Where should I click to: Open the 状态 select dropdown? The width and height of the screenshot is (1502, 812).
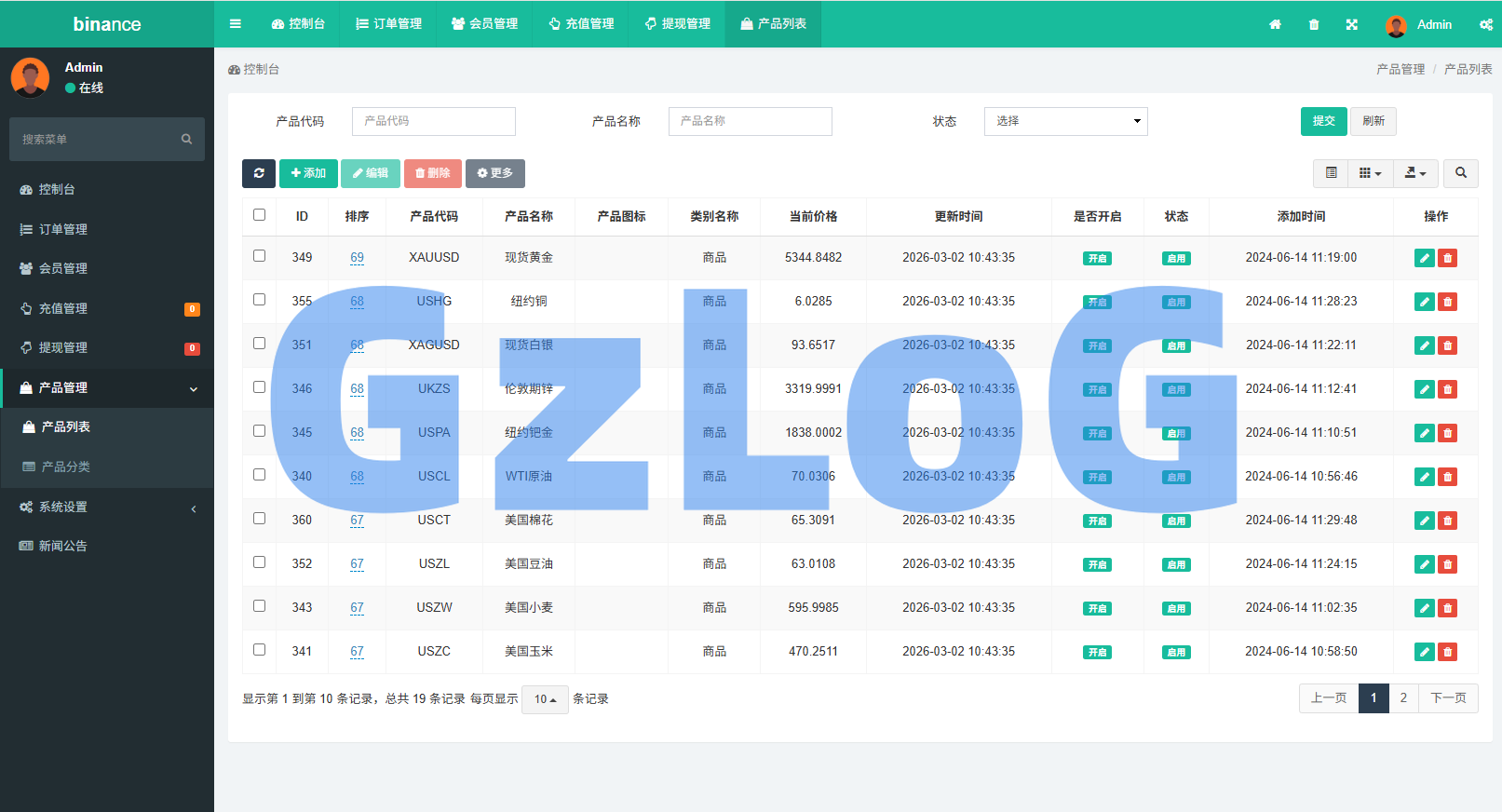coord(1065,121)
